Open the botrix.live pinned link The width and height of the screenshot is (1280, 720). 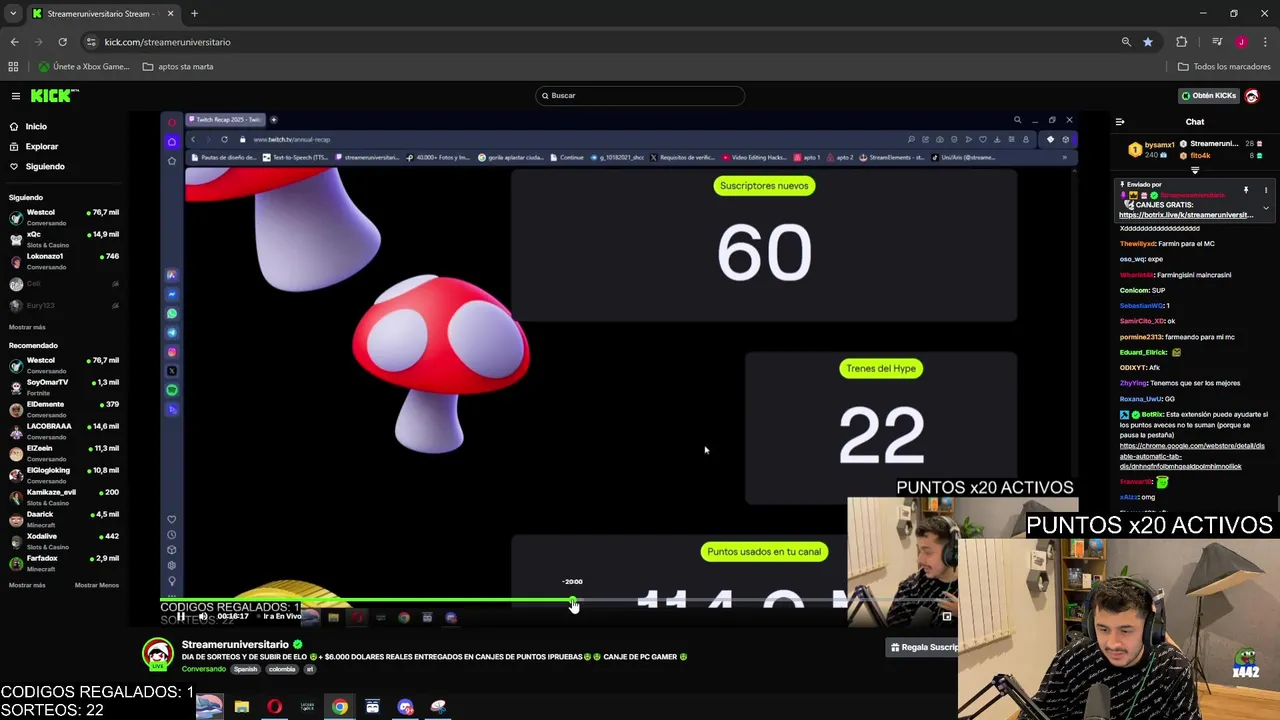point(1186,215)
